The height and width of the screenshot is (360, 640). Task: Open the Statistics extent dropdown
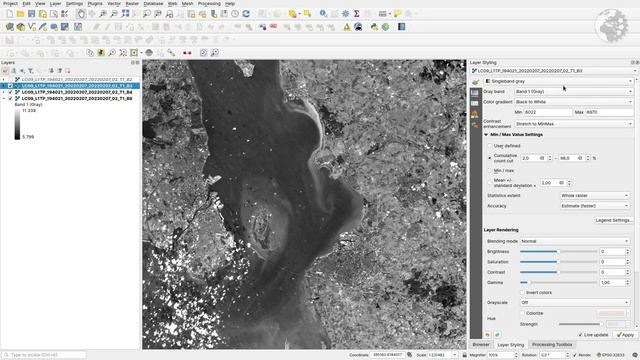594,196
